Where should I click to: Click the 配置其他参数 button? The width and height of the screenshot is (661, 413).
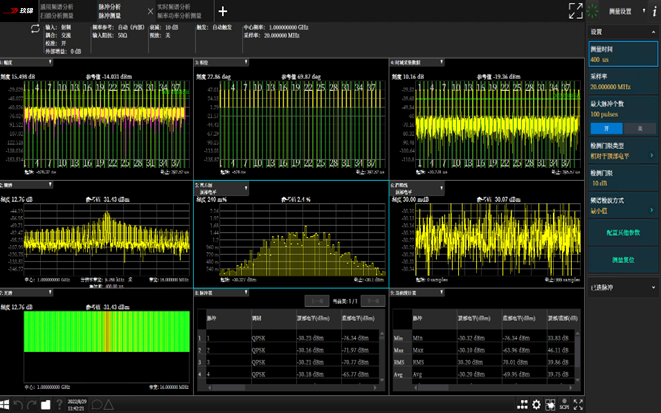623,233
